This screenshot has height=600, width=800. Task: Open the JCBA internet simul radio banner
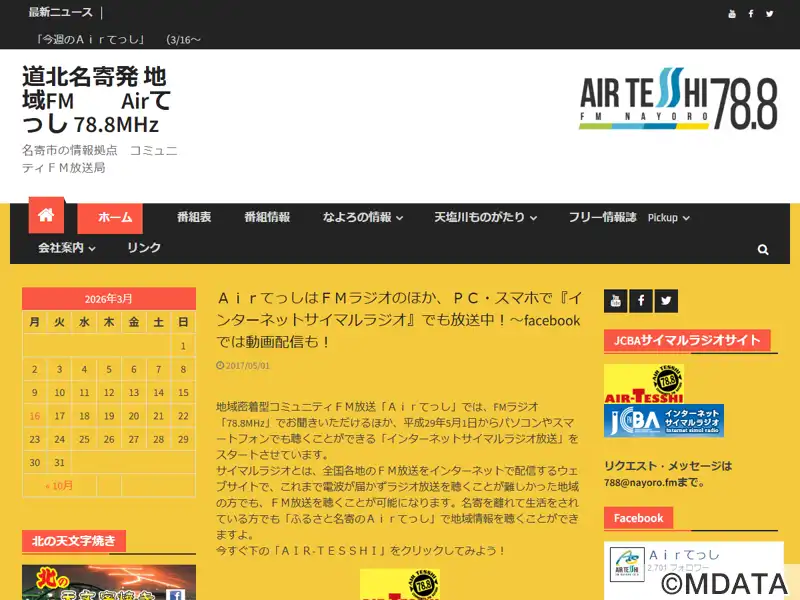[664, 420]
